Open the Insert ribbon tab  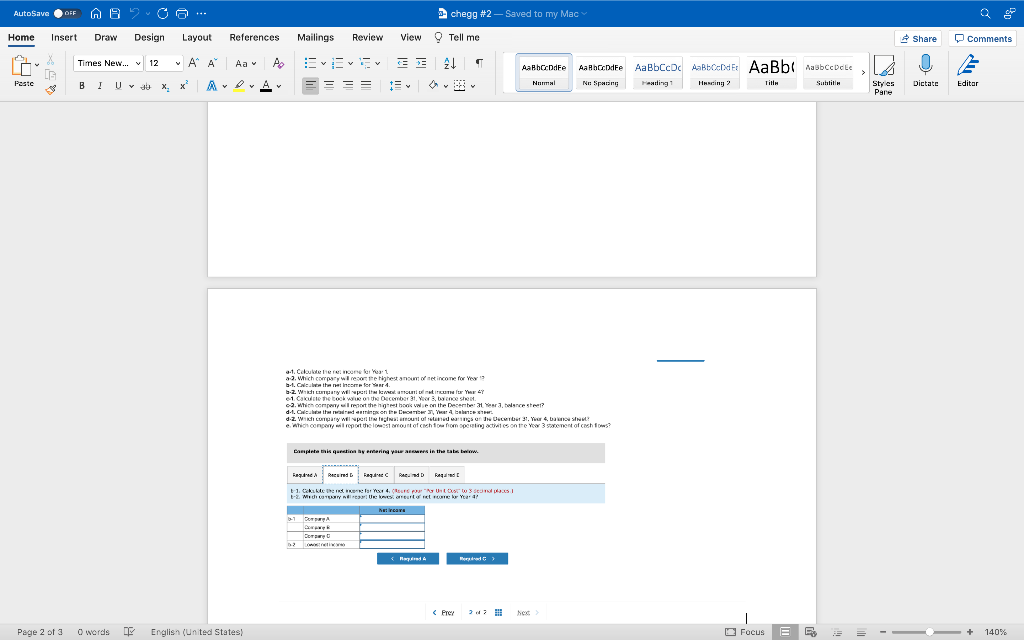pos(64,37)
